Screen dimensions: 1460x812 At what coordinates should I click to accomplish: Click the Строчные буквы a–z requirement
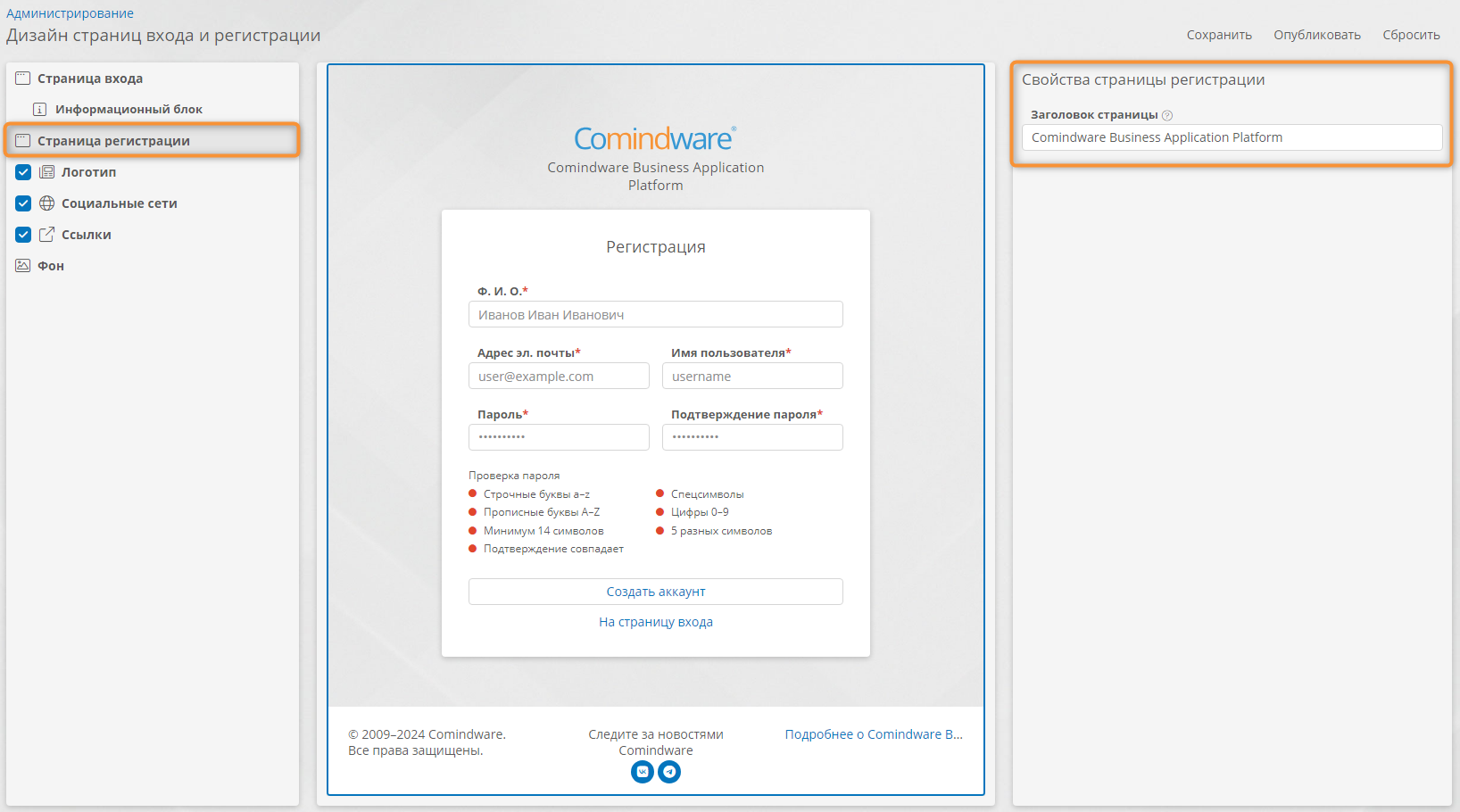pyautogui.click(x=536, y=494)
